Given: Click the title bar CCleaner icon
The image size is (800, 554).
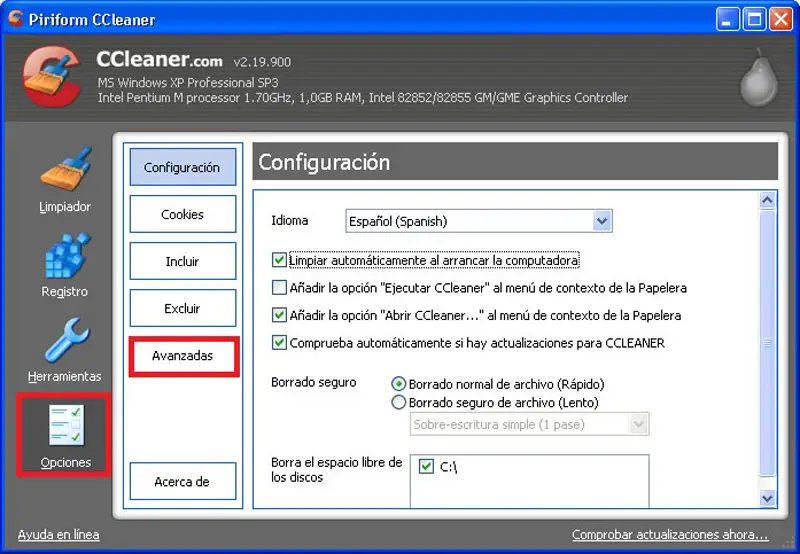Looking at the screenshot, I should pyautogui.click(x=16, y=19).
